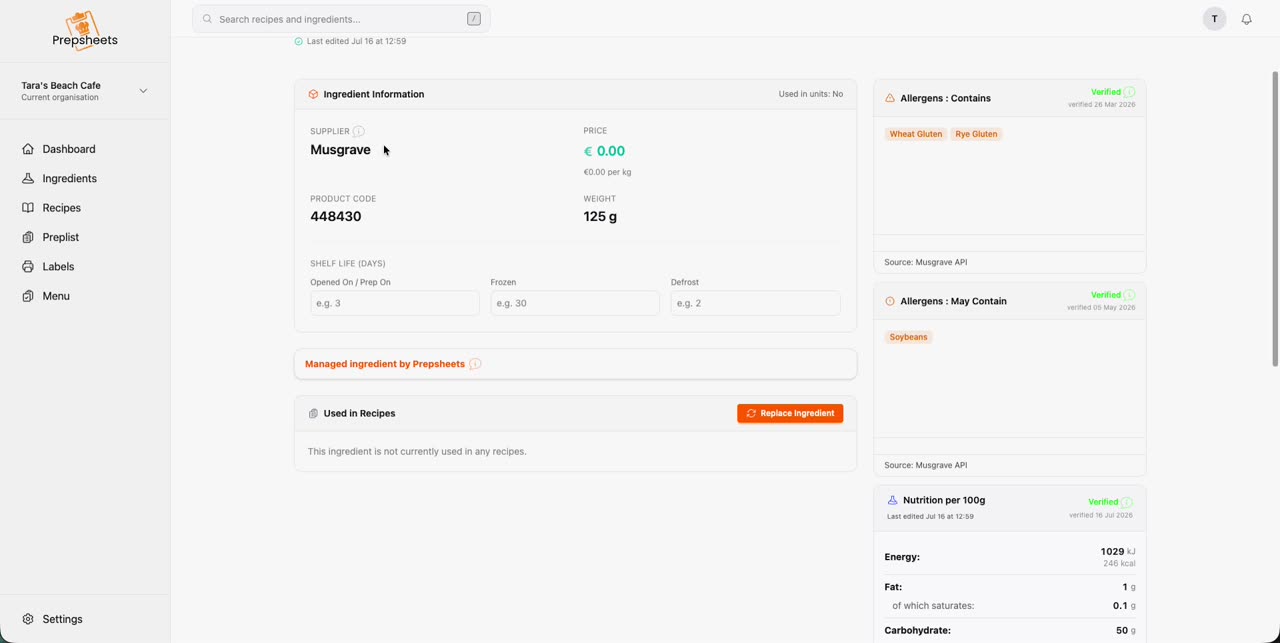Click the Prepsheets logo
The height and width of the screenshot is (643, 1280).
(85, 30)
